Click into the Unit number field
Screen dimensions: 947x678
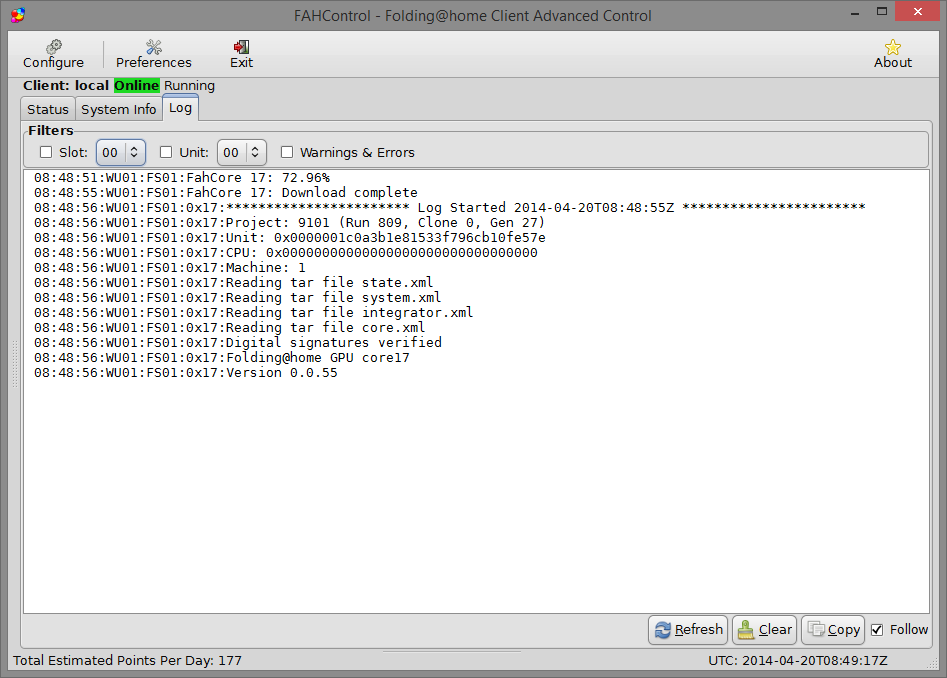coord(233,152)
